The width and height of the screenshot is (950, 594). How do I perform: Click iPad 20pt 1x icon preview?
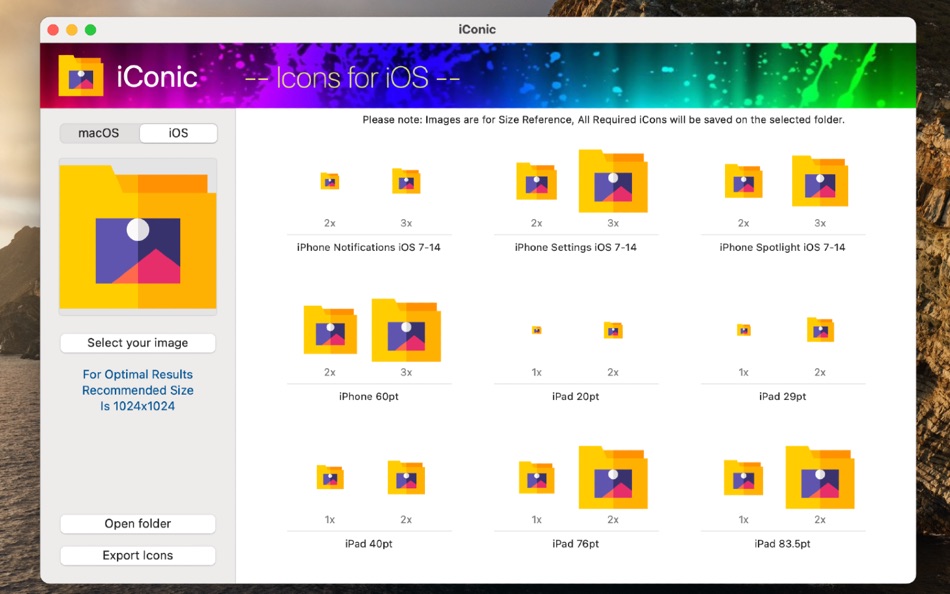coord(536,330)
